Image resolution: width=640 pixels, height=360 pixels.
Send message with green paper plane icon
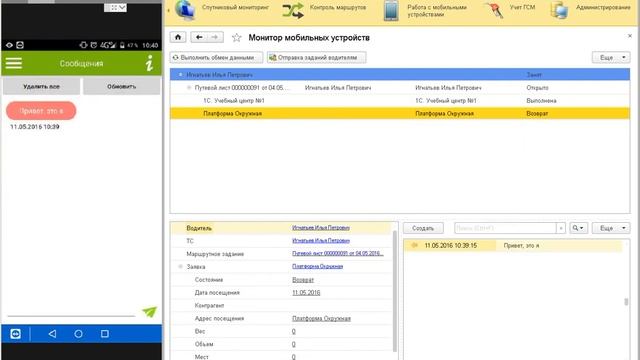coord(149,311)
